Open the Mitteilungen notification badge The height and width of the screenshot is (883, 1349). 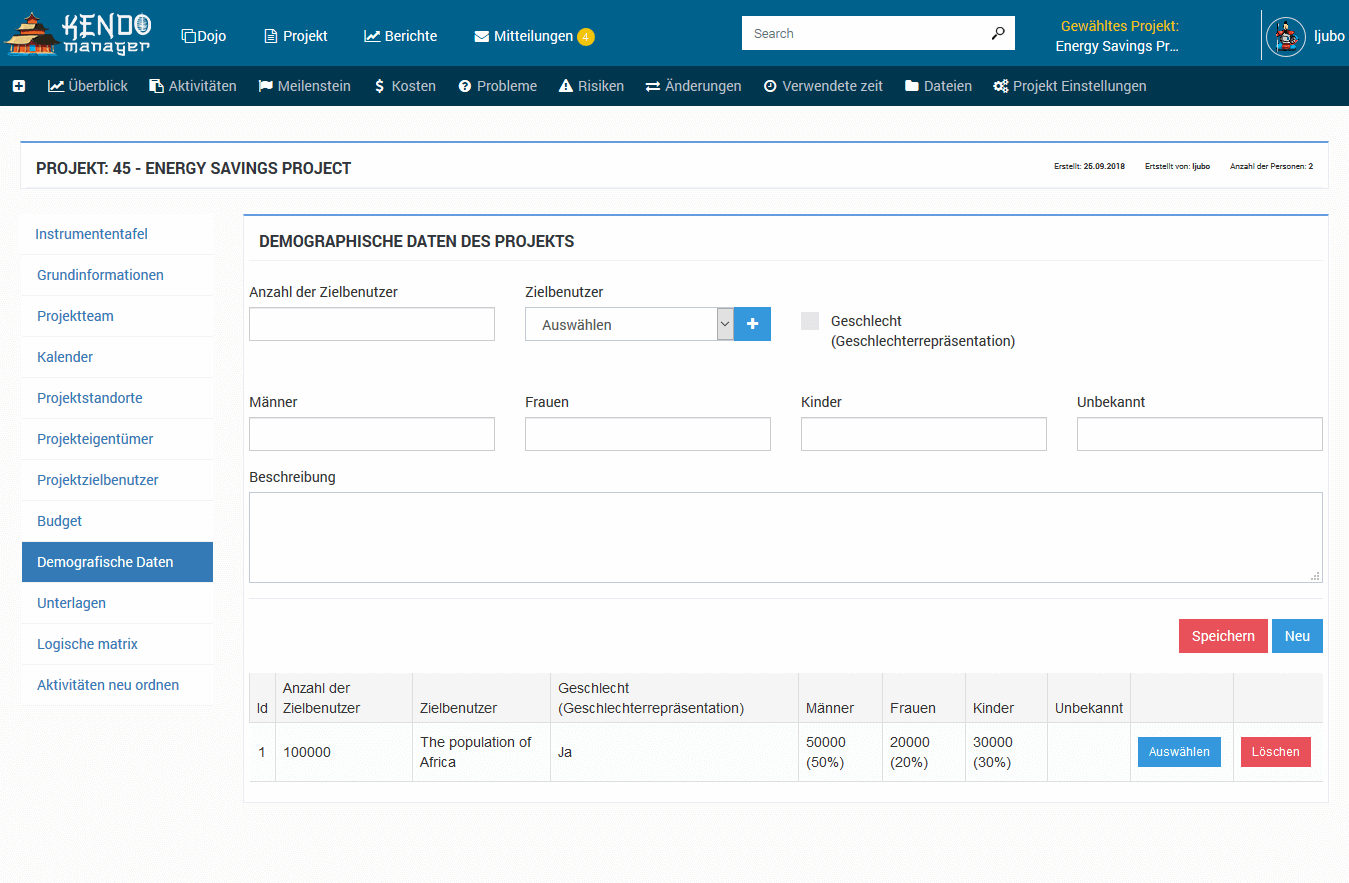point(586,37)
